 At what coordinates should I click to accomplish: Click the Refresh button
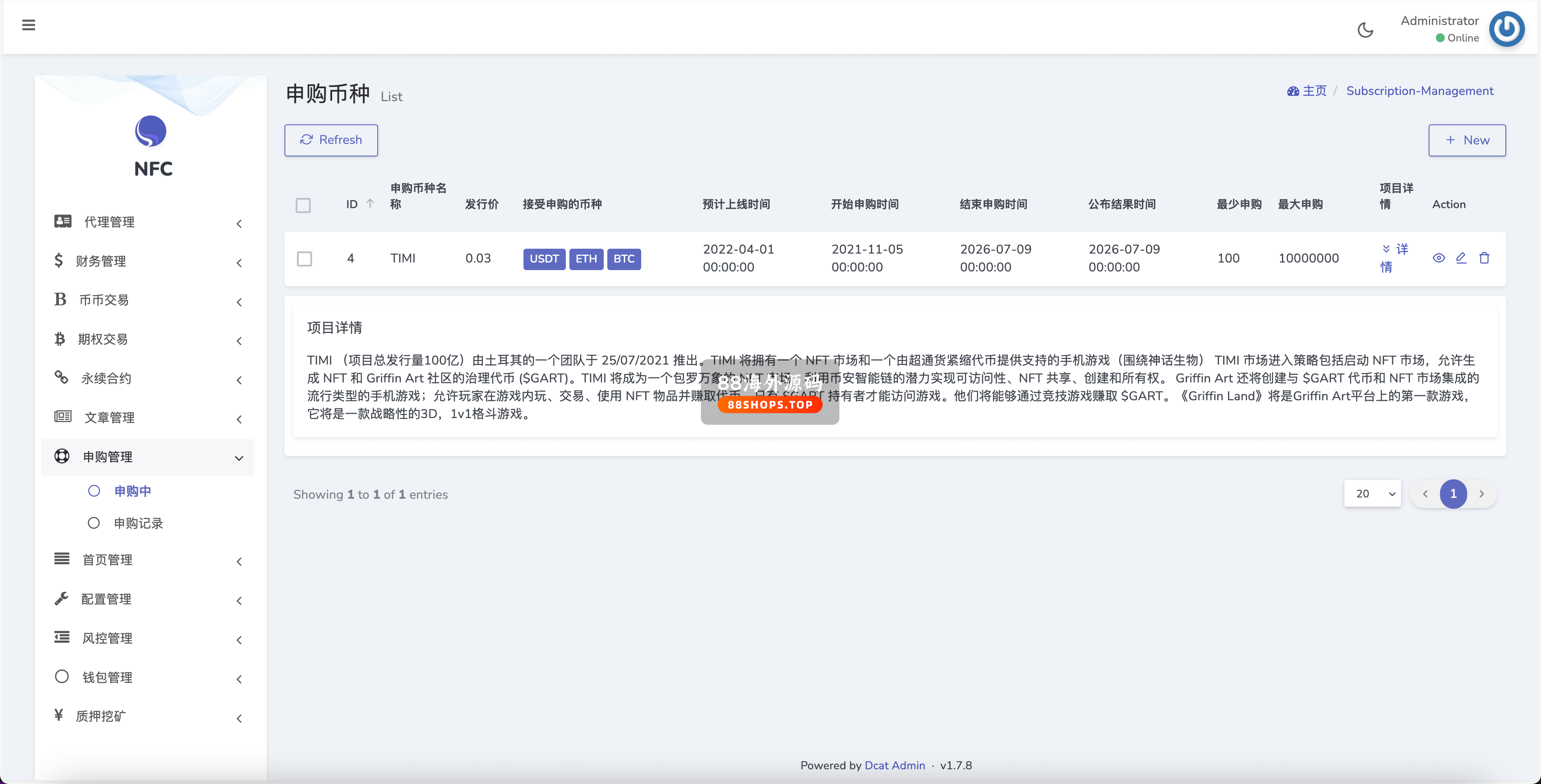pos(331,140)
